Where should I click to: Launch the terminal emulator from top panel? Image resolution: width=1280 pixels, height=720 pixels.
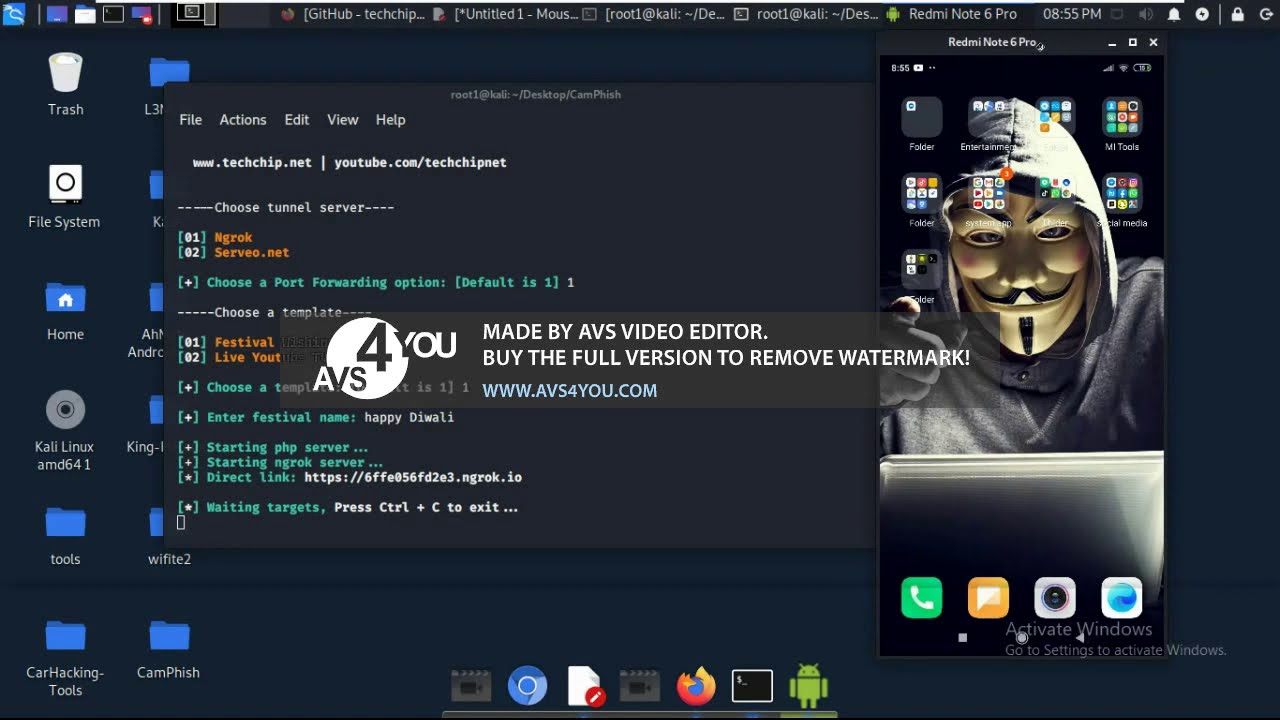click(113, 14)
